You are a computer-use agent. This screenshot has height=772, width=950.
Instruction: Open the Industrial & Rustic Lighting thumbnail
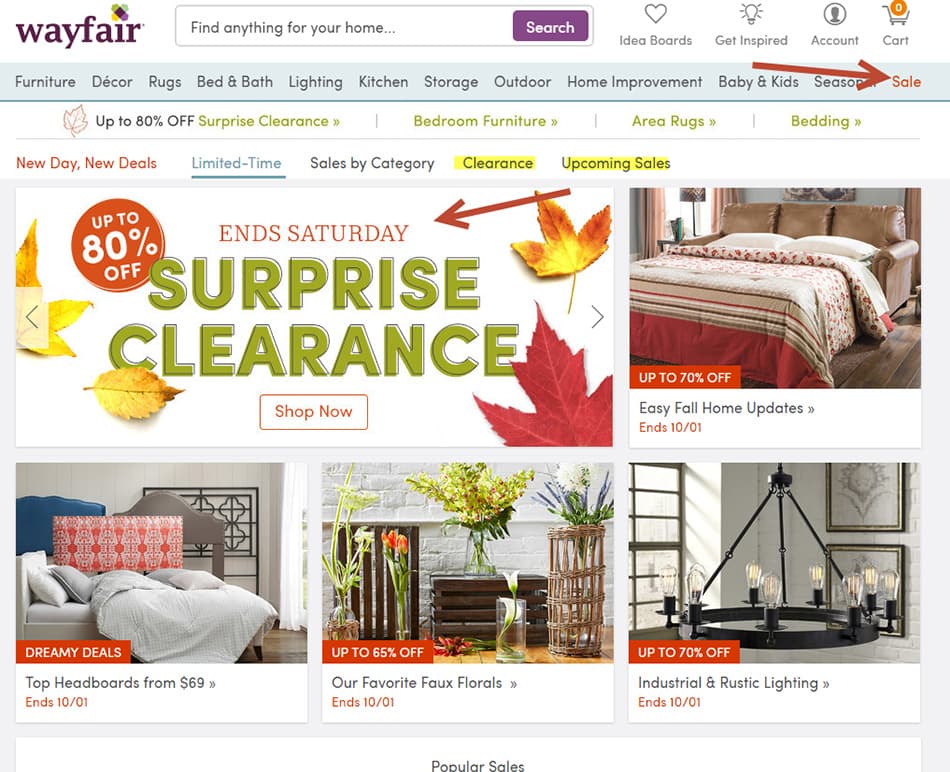click(774, 562)
